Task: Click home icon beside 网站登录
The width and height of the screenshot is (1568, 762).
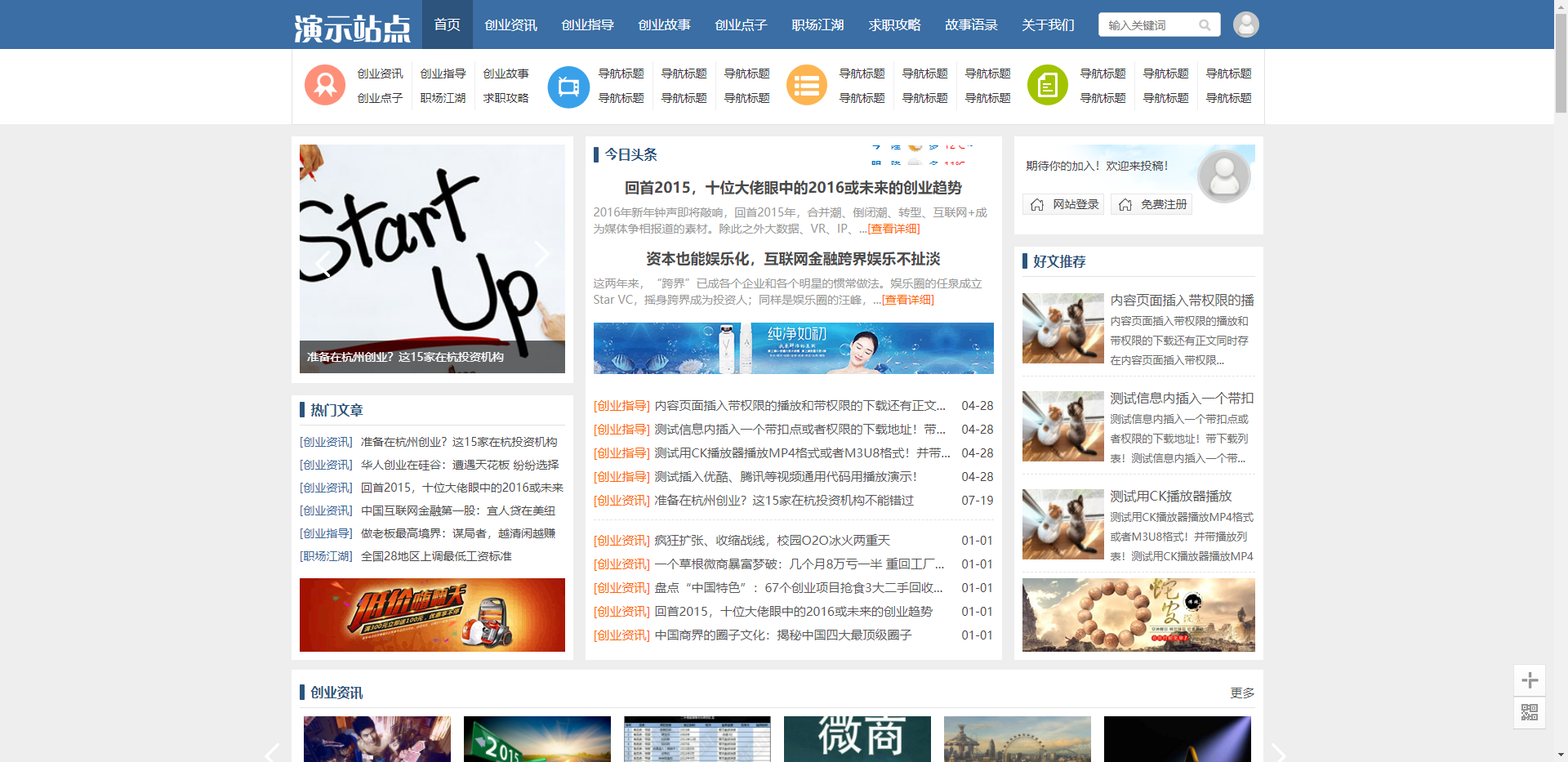Action: tap(1037, 204)
